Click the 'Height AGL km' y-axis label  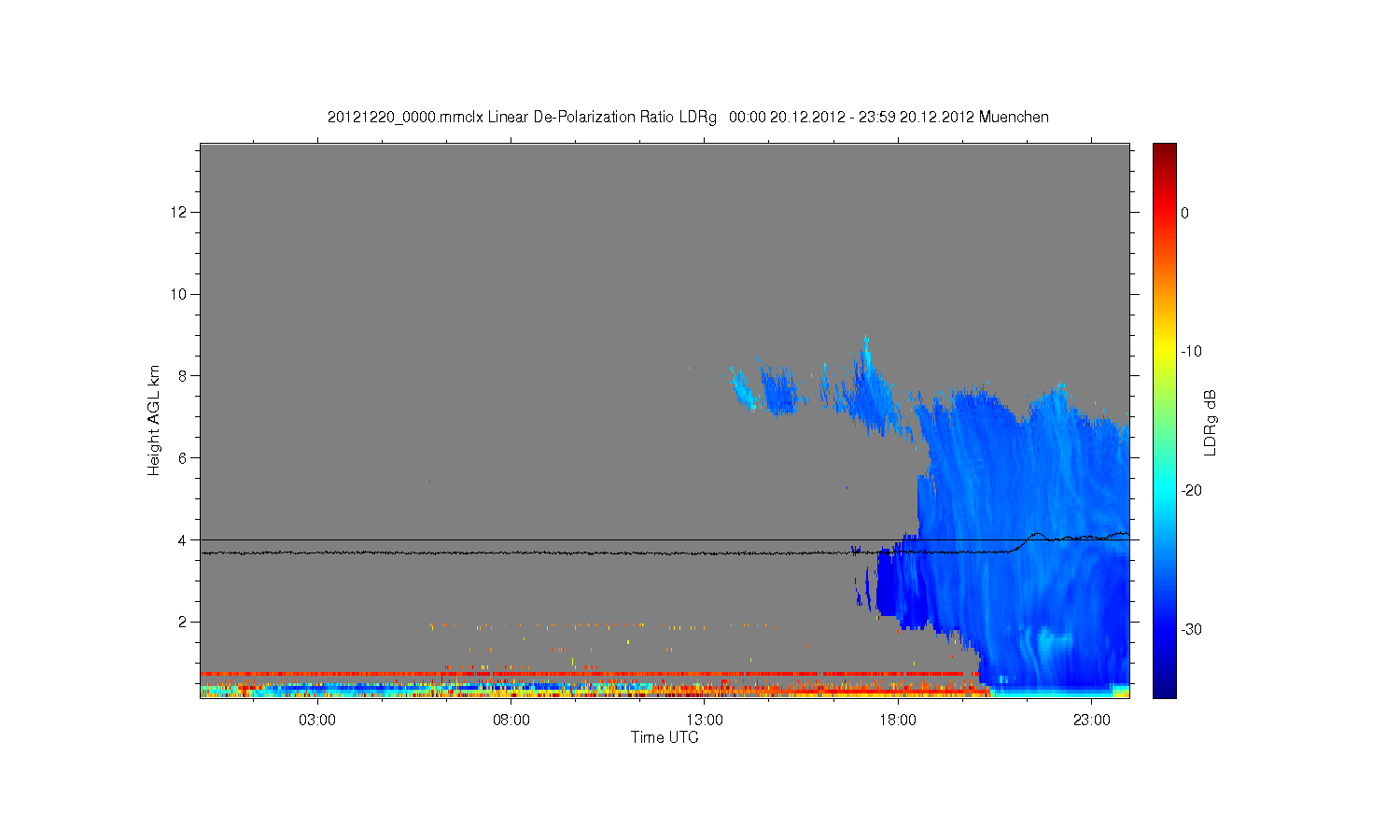tap(154, 420)
